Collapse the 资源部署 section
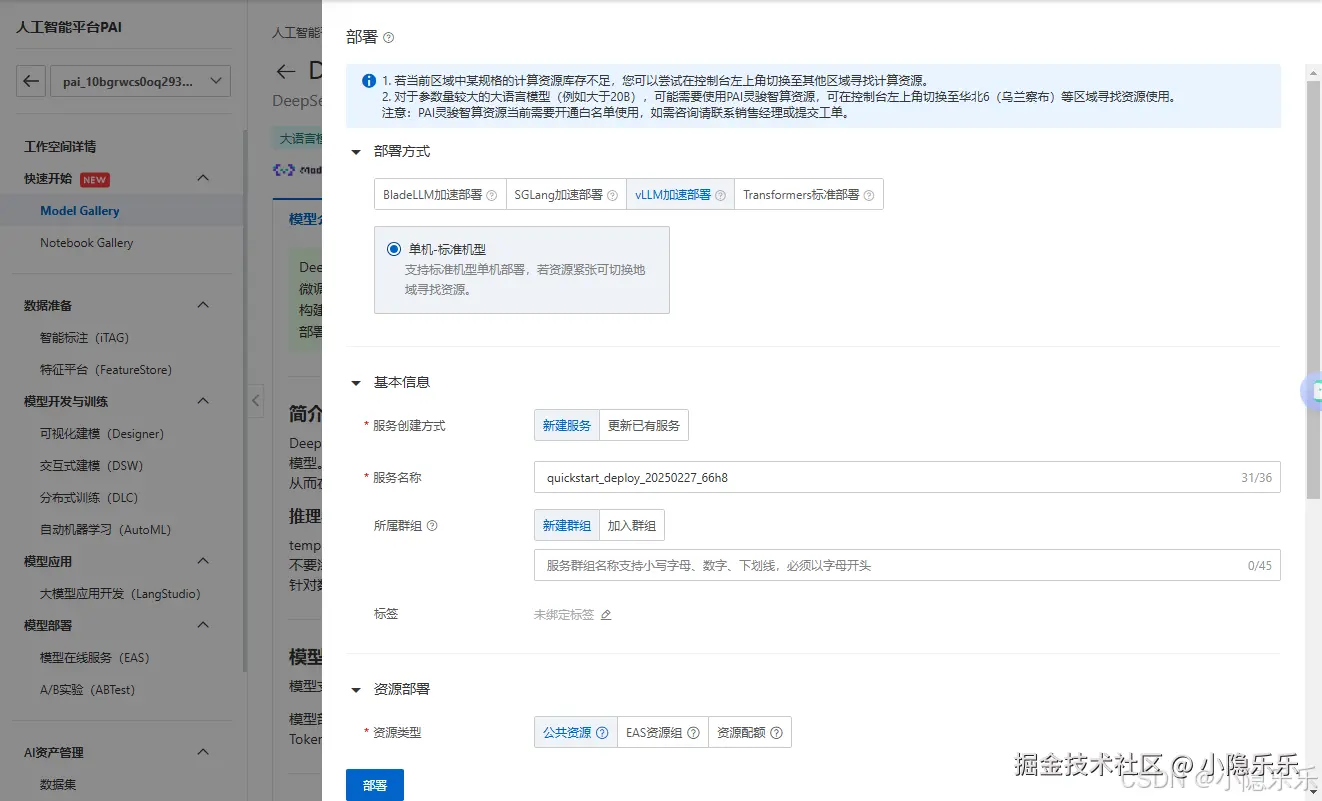Screen dimensions: 1322x801 coord(356,688)
